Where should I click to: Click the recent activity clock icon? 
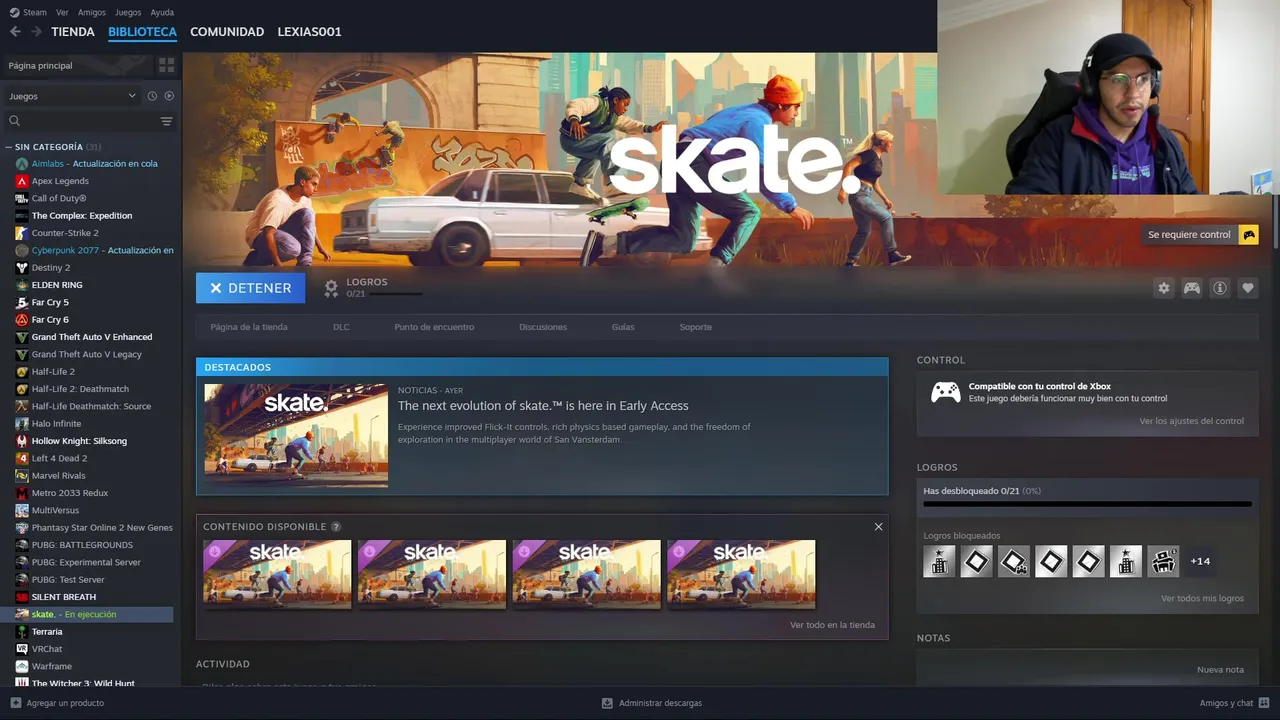pos(152,96)
